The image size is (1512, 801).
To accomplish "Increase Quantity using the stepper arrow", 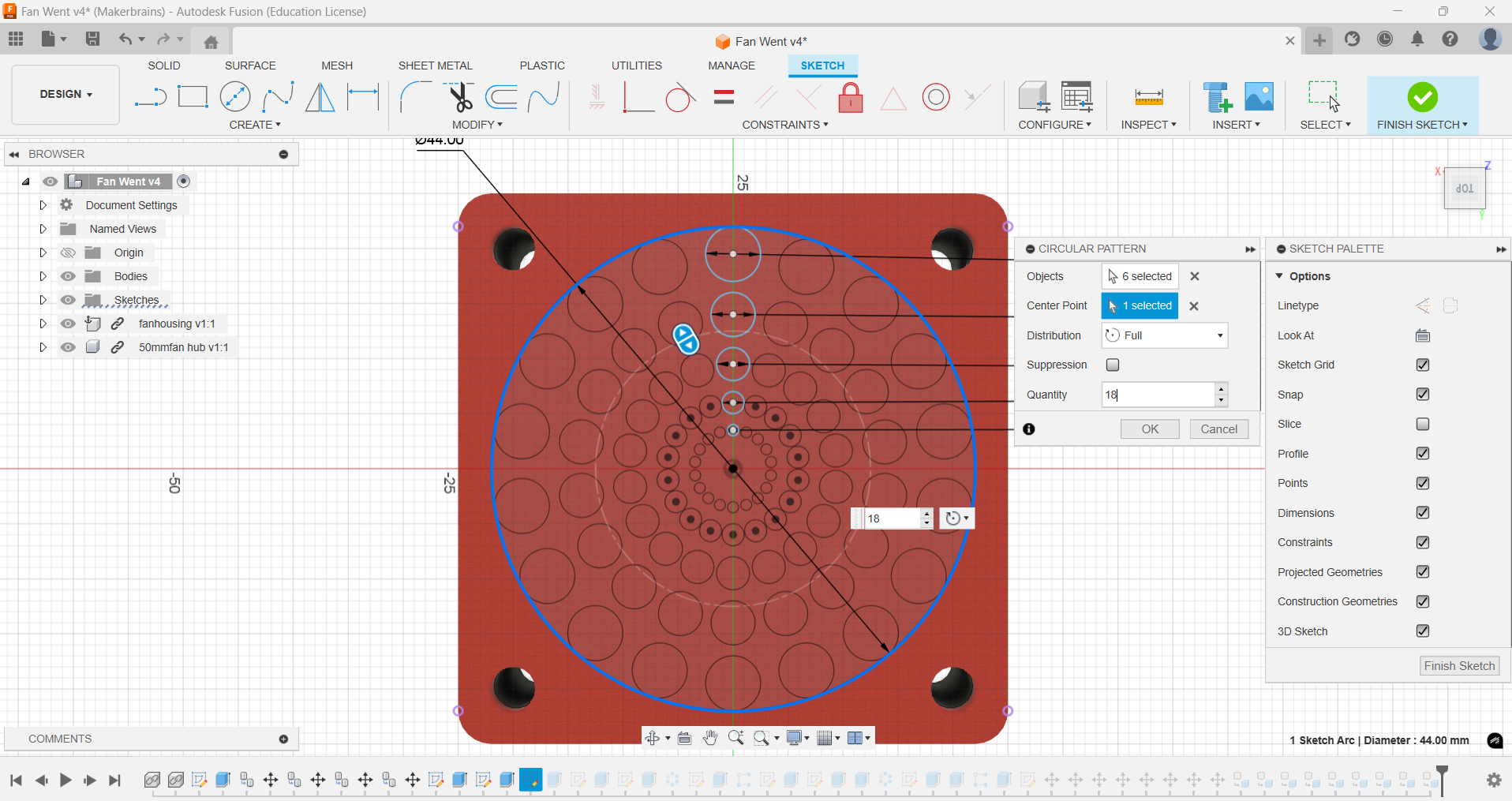I will coord(1222,389).
